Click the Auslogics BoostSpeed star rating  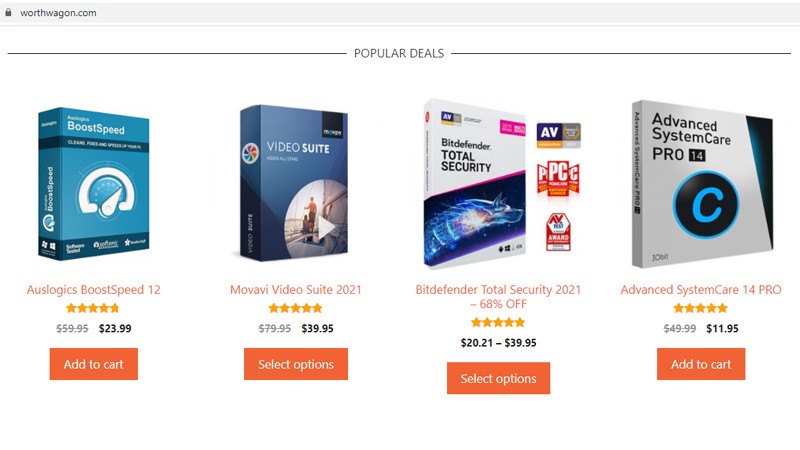(94, 308)
